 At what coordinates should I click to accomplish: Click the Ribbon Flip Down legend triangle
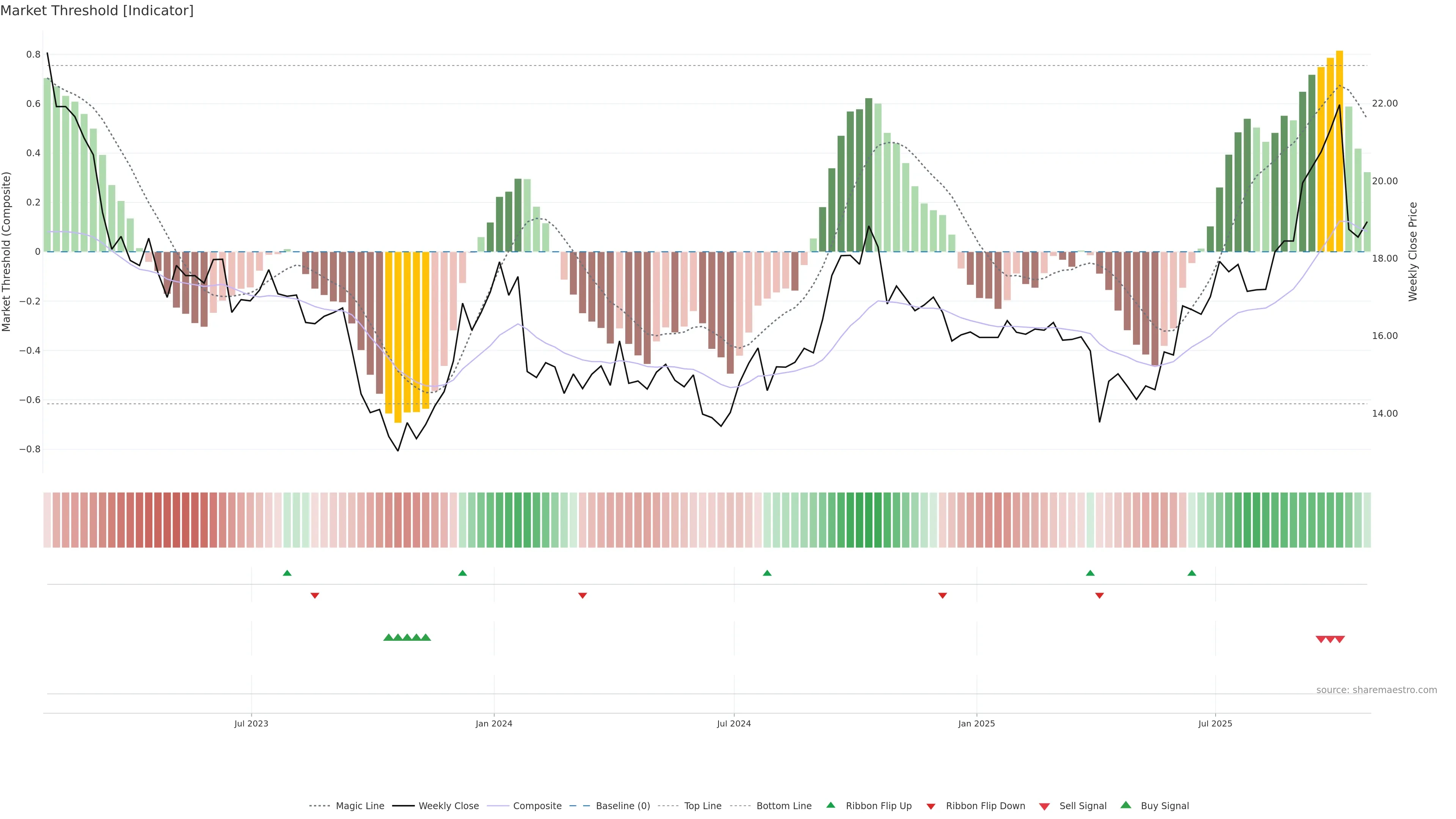931,806
